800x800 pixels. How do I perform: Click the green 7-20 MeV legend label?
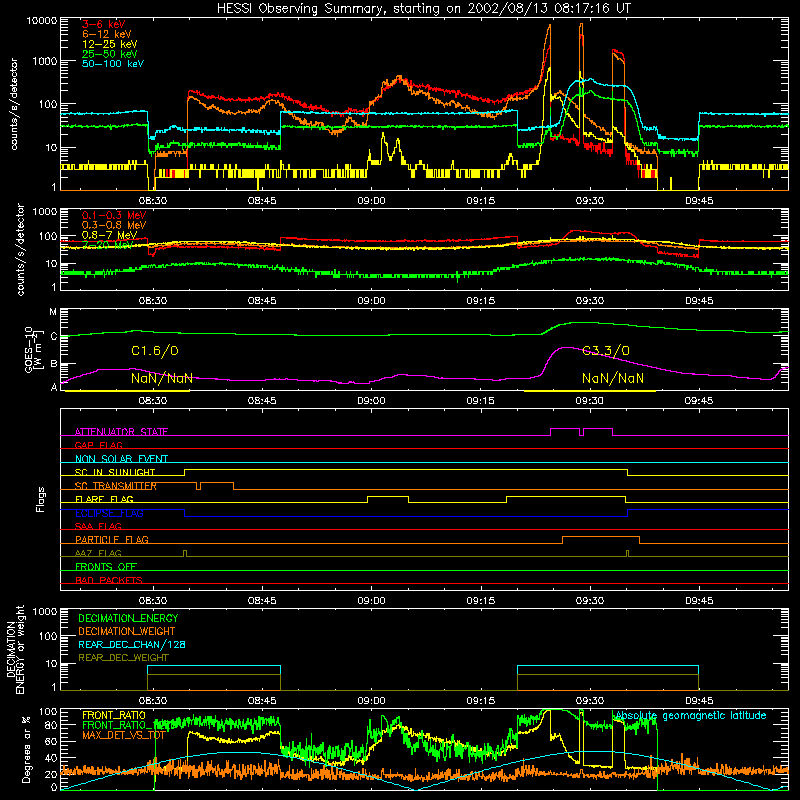pyautogui.click(x=107, y=245)
